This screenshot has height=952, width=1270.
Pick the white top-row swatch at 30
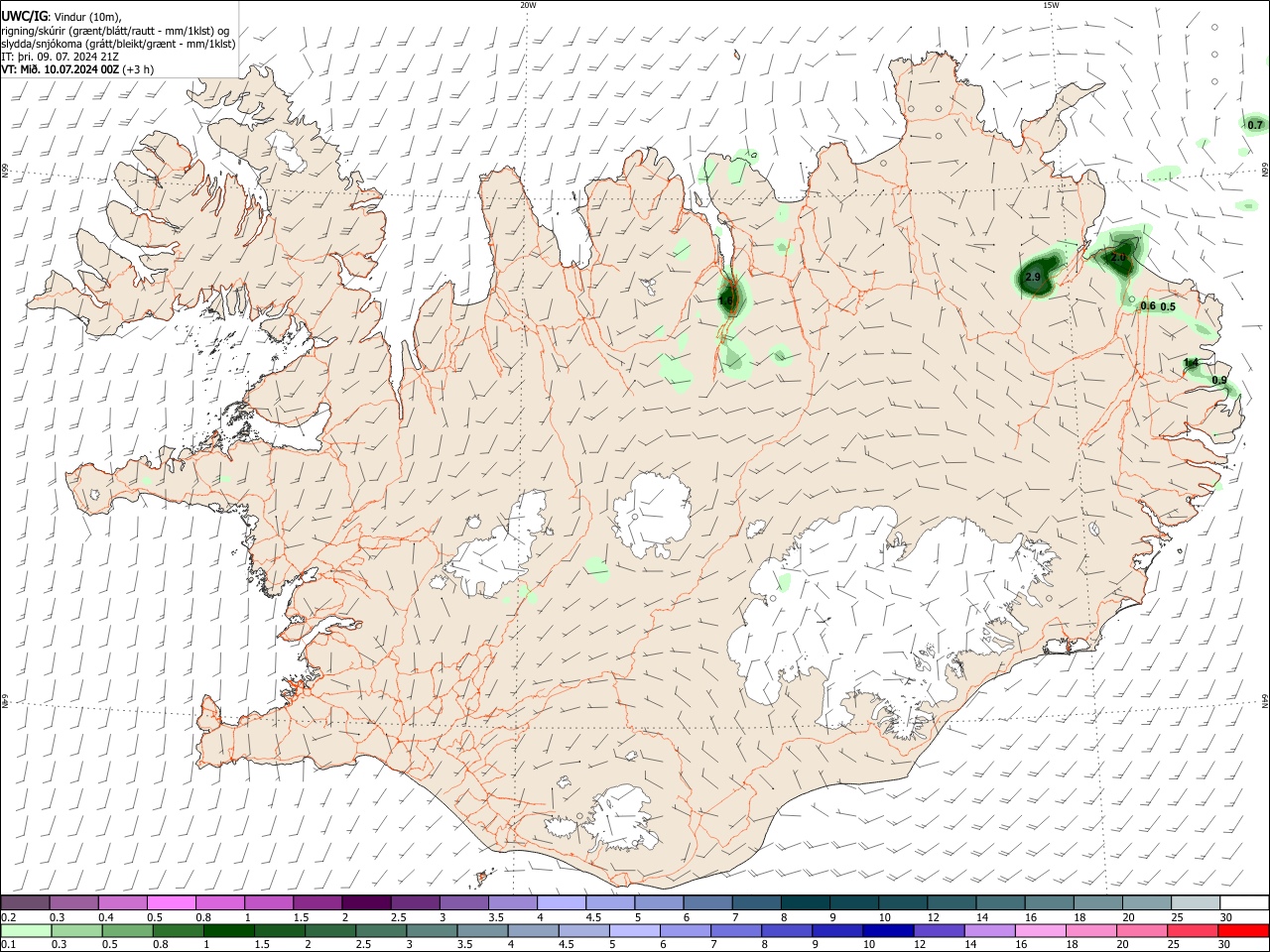pos(1244,903)
